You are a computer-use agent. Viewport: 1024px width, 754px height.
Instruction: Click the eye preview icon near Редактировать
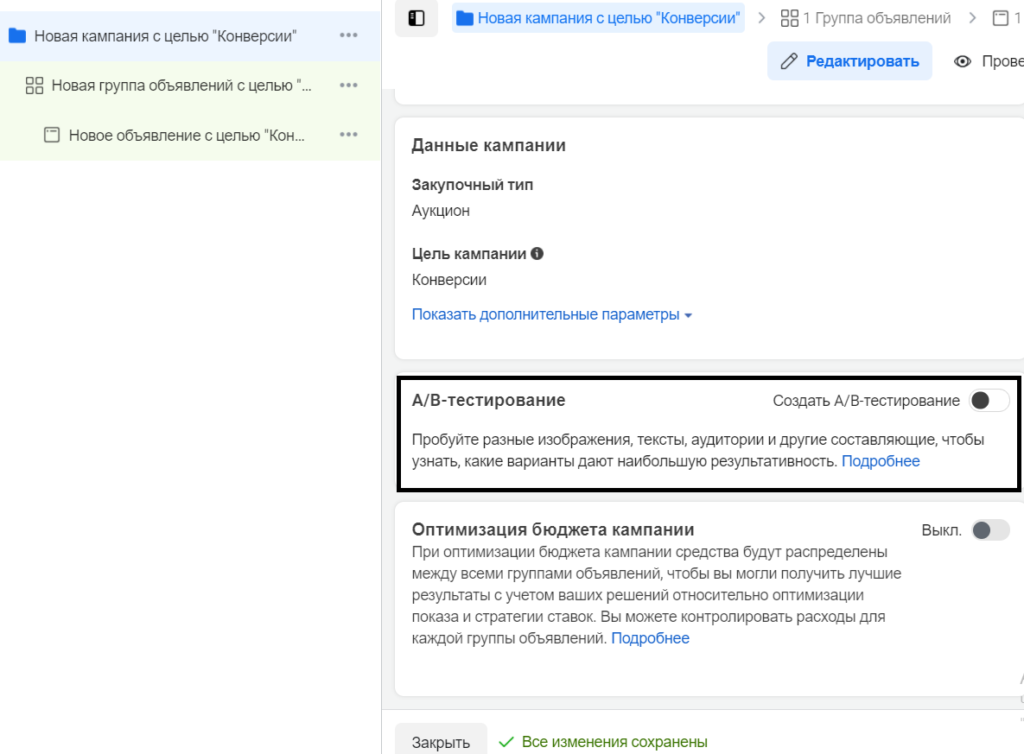pyautogui.click(x=963, y=61)
